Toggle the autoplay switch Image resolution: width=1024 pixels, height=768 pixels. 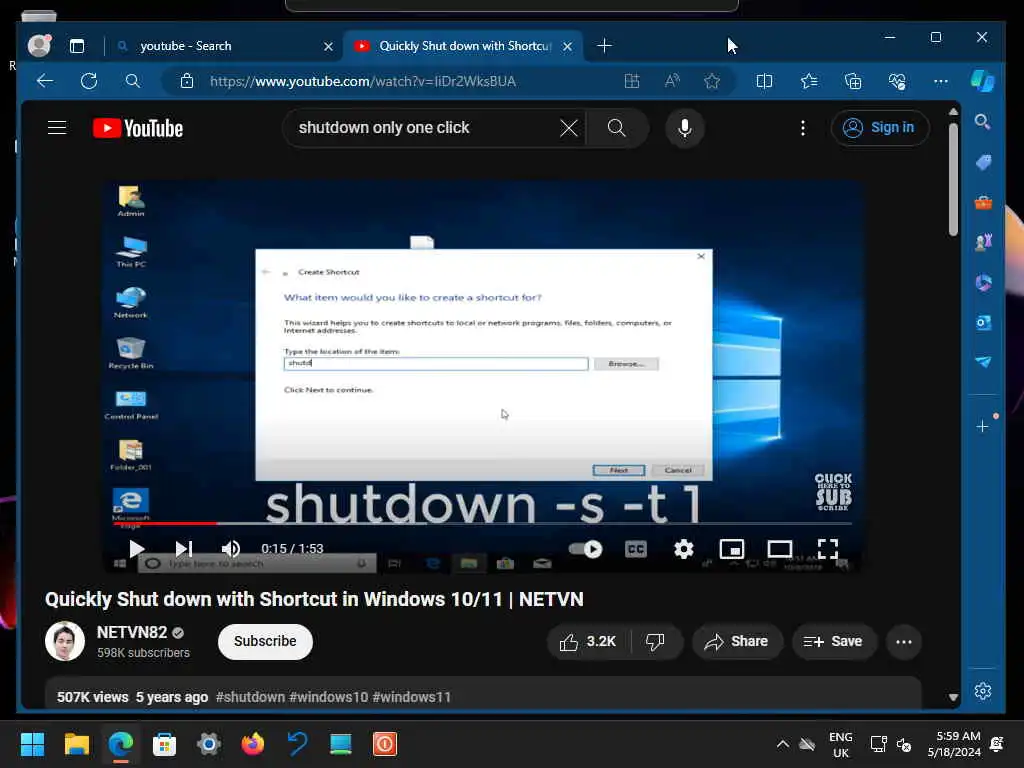click(x=585, y=549)
